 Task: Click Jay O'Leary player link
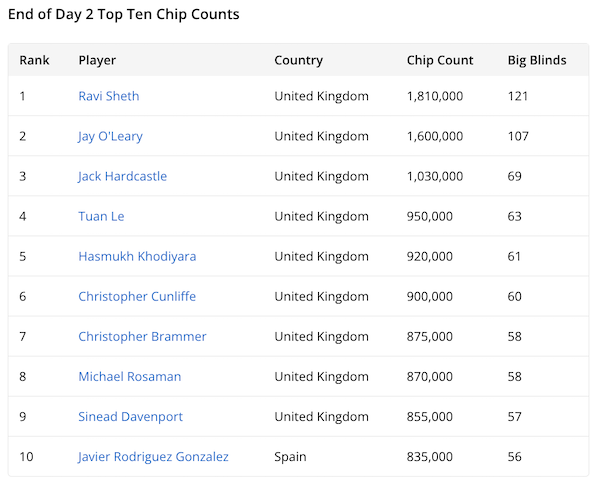(x=110, y=136)
